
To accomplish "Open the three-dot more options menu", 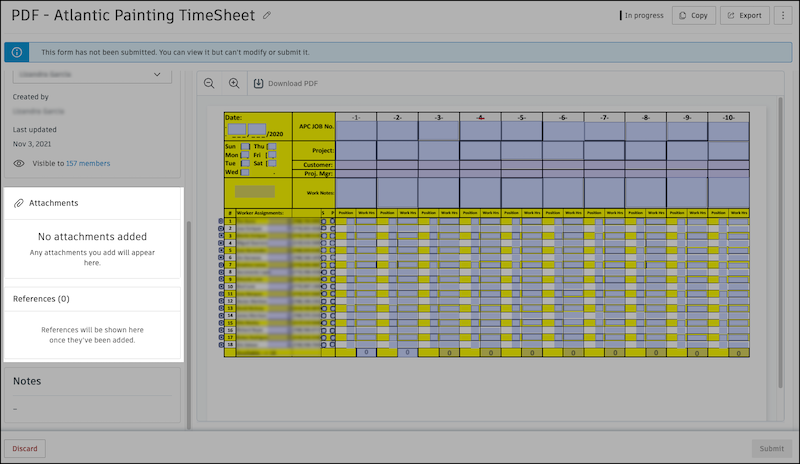I will click(x=783, y=15).
